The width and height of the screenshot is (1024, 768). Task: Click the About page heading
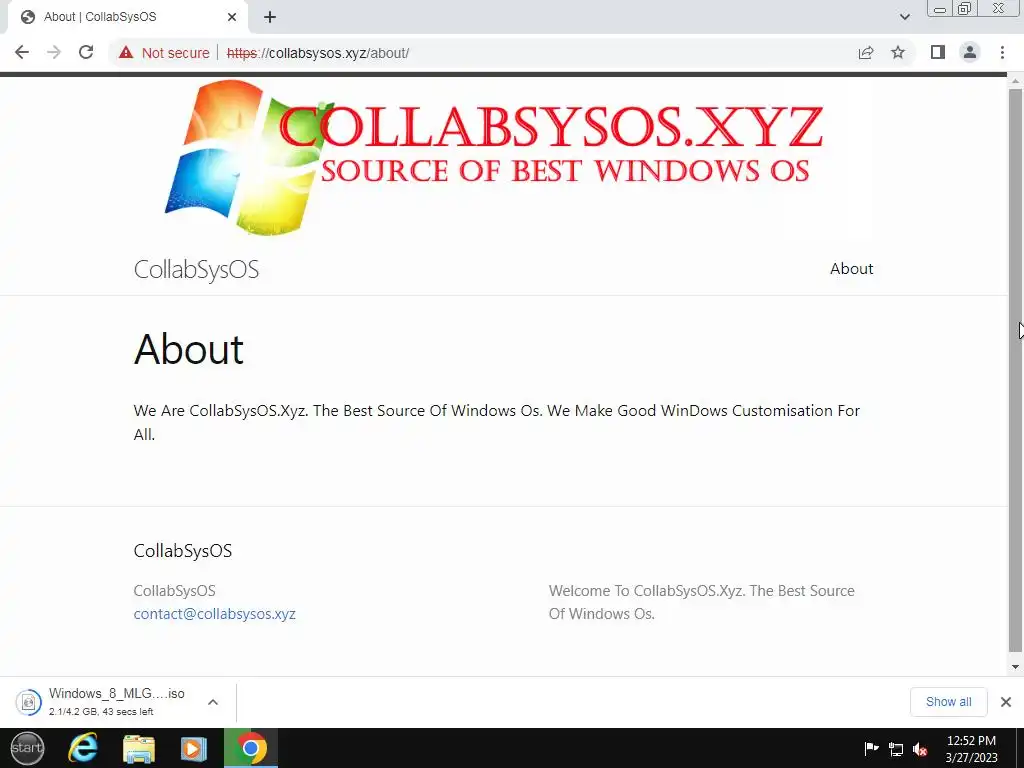[188, 349]
